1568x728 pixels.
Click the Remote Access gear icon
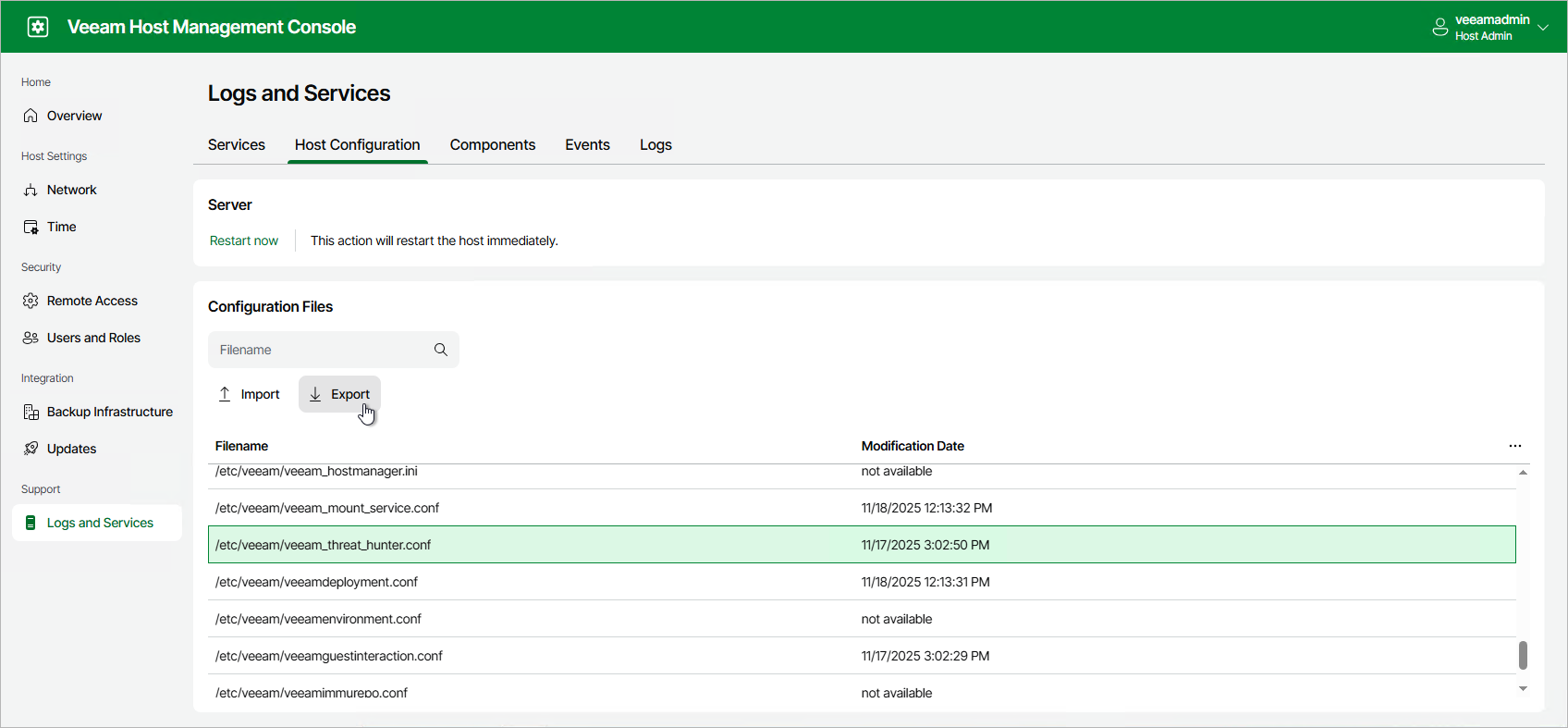(x=31, y=301)
